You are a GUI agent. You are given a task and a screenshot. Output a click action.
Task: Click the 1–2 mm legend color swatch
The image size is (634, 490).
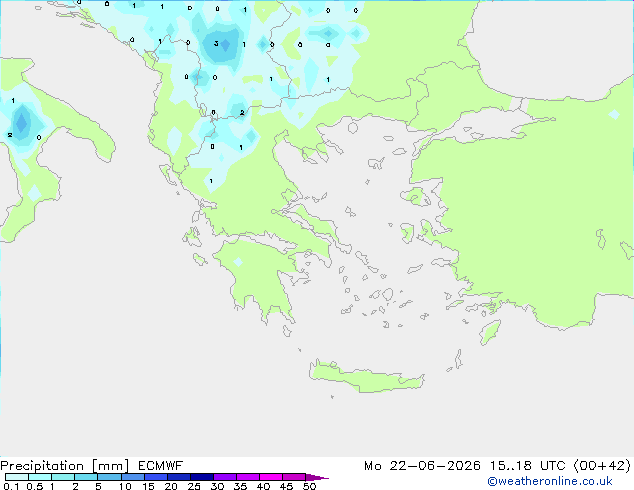coord(63,477)
